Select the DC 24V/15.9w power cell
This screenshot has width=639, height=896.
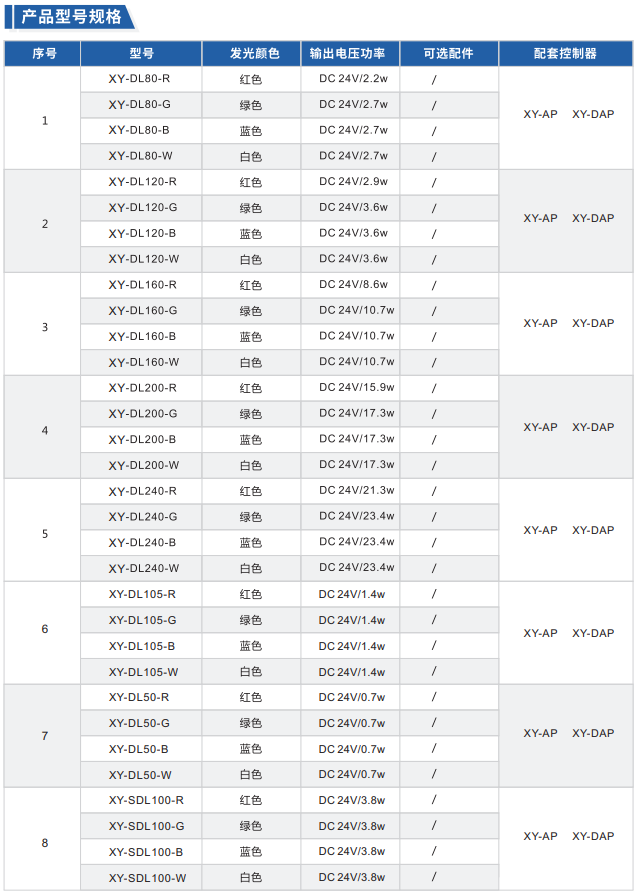tap(357, 388)
